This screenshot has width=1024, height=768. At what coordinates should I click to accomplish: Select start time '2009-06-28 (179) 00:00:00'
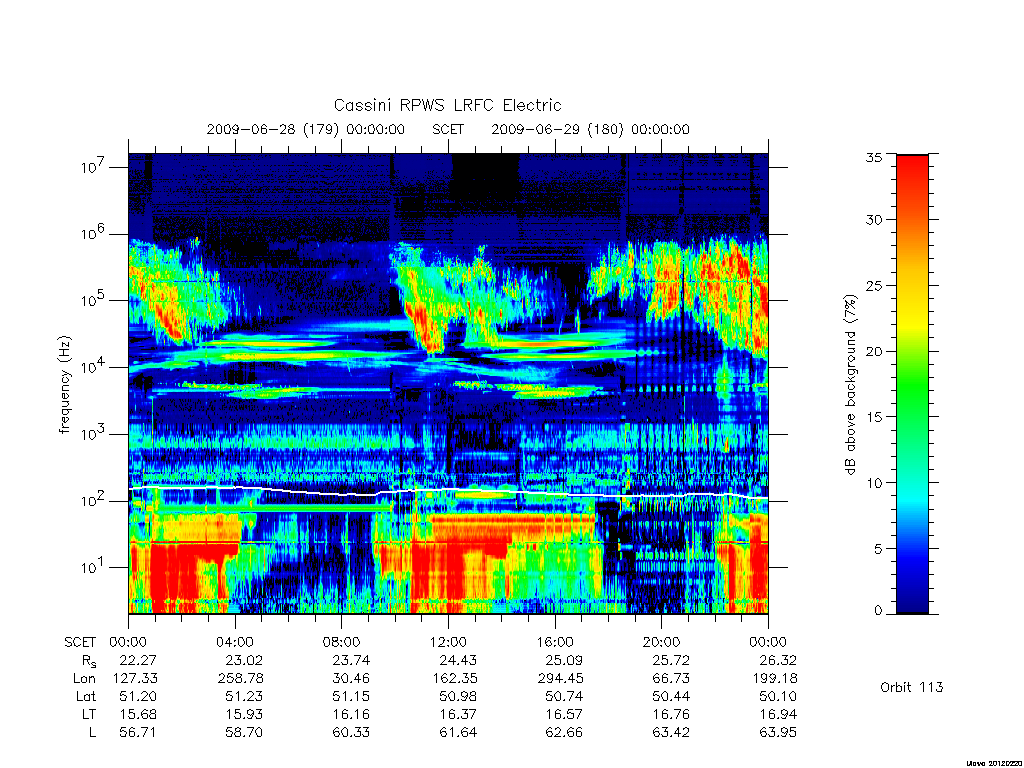pyautogui.click(x=306, y=129)
